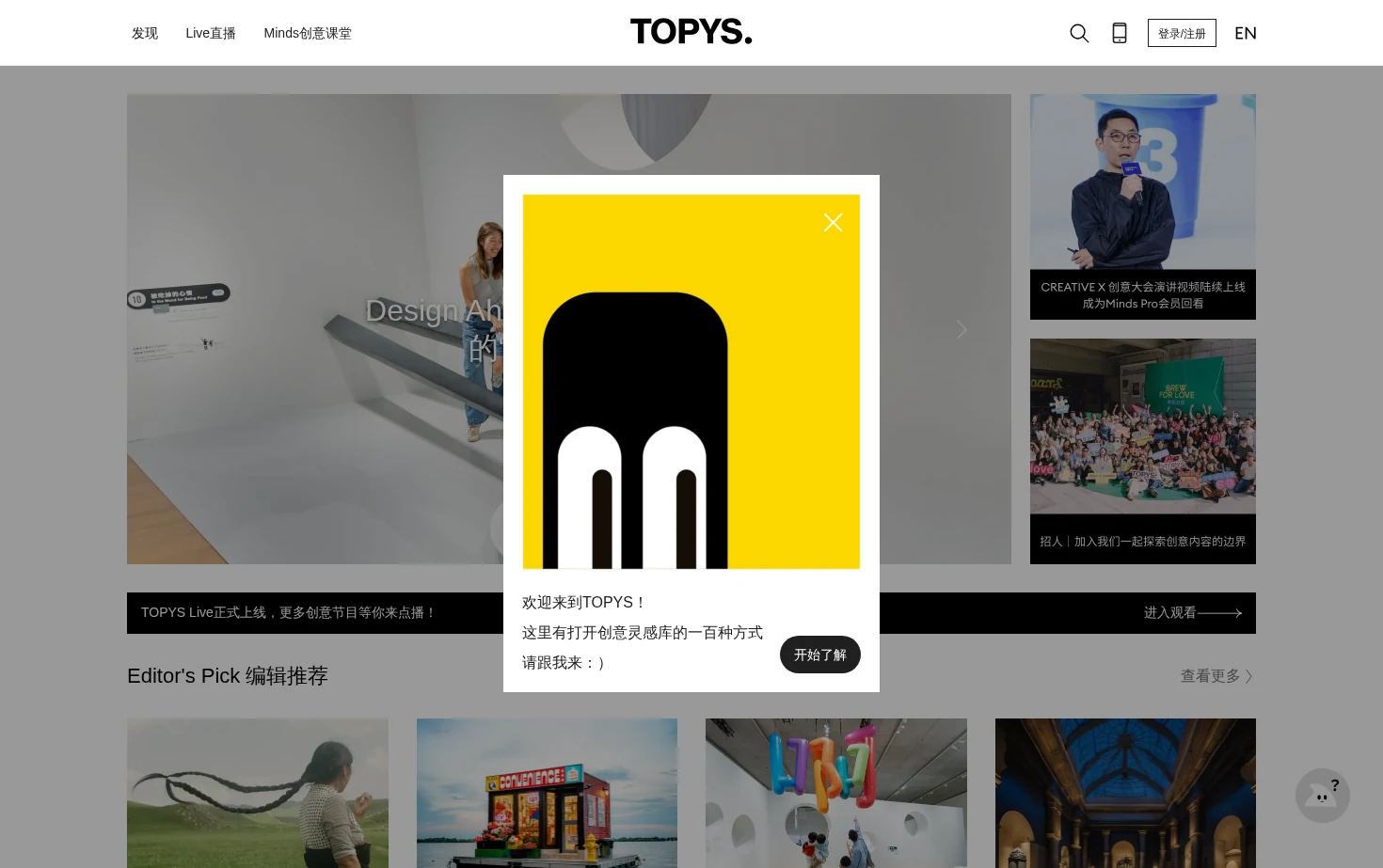
Task: Click the yellow mascot illustration in popup
Action: point(691,382)
